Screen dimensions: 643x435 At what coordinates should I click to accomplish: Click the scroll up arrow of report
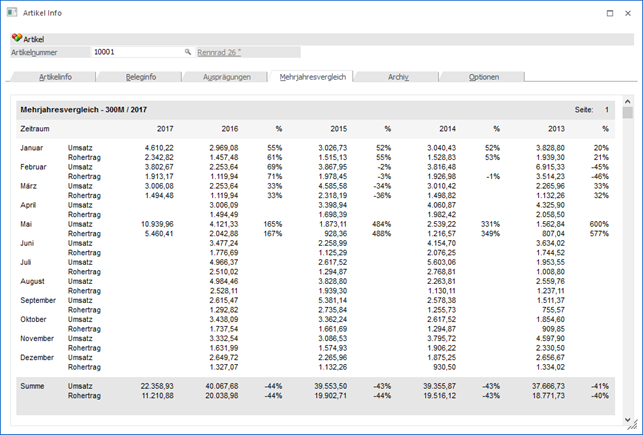(628, 101)
